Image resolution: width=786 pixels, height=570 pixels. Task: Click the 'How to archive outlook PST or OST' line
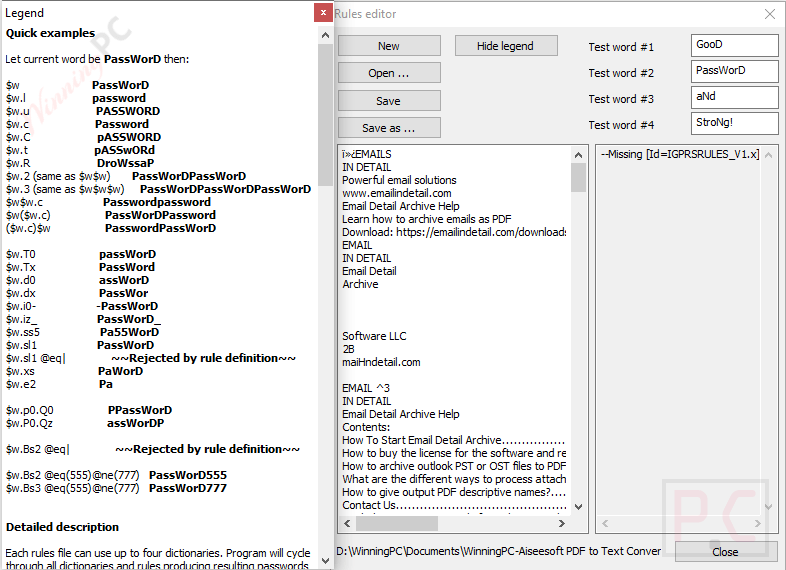pos(454,466)
